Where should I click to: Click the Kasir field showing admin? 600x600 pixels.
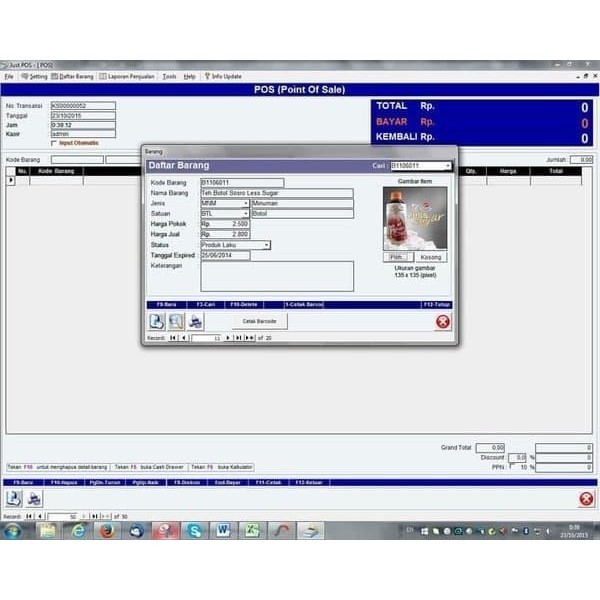(x=83, y=134)
